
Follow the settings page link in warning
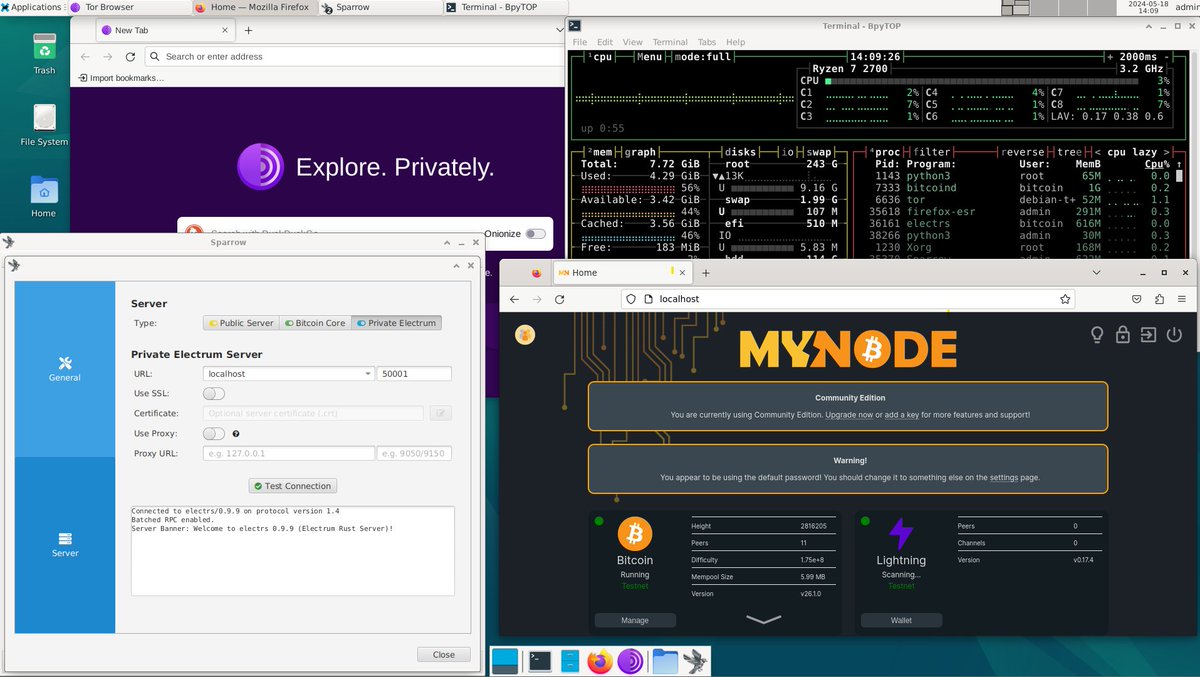point(1004,477)
